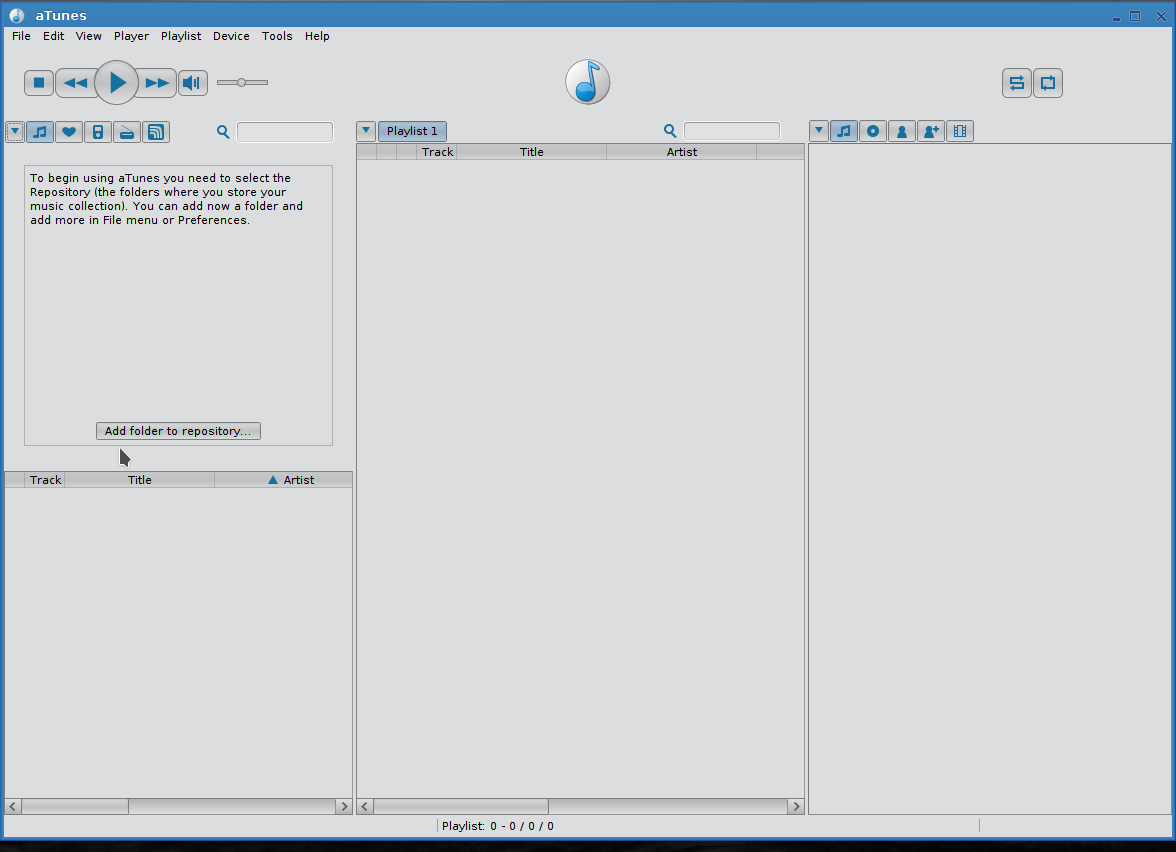Sort playlist by Artist column header

[x=682, y=152]
